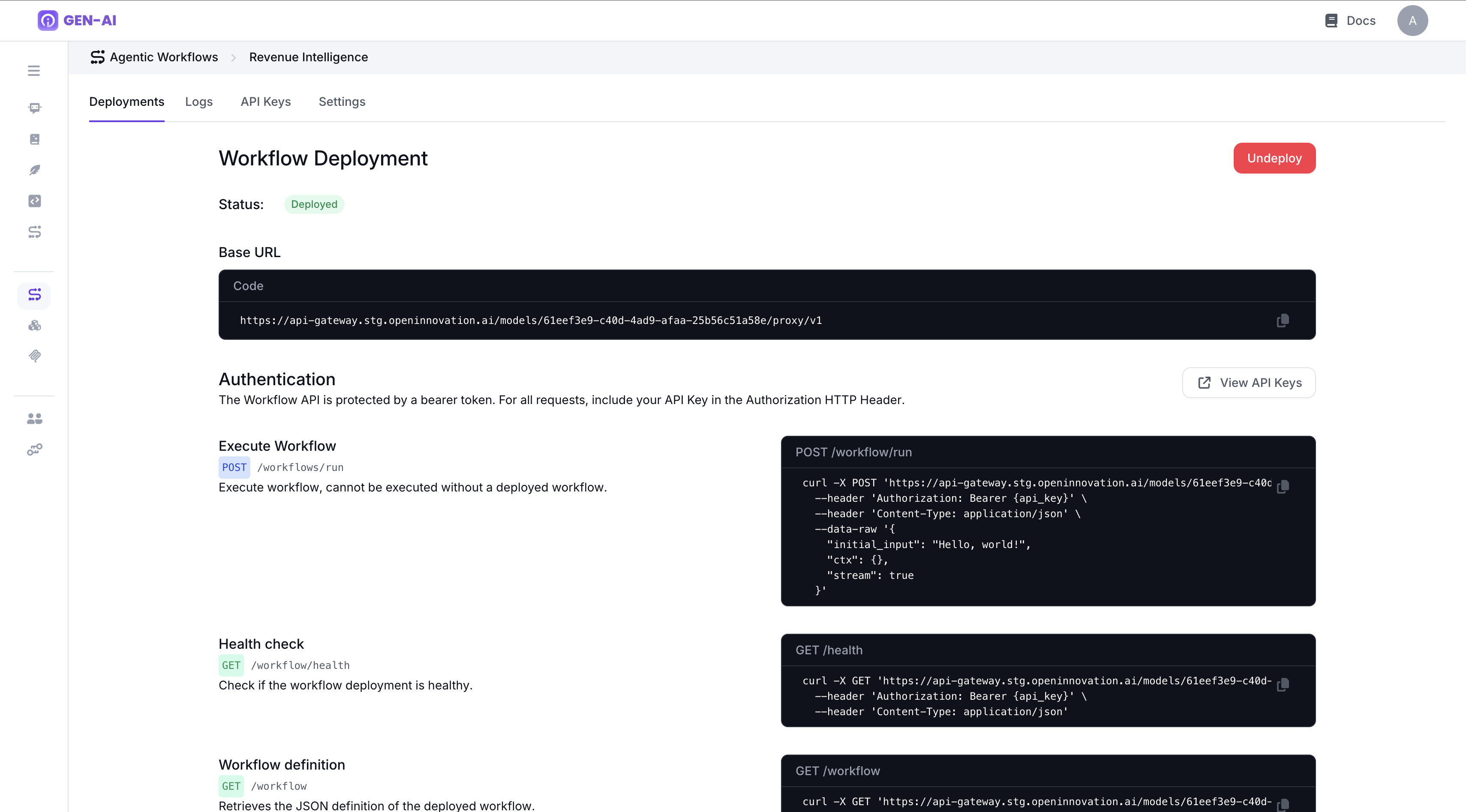This screenshot has height=812, width=1466.
Task: Collapse the sidebar with the hamburger icon
Action: coord(33,70)
